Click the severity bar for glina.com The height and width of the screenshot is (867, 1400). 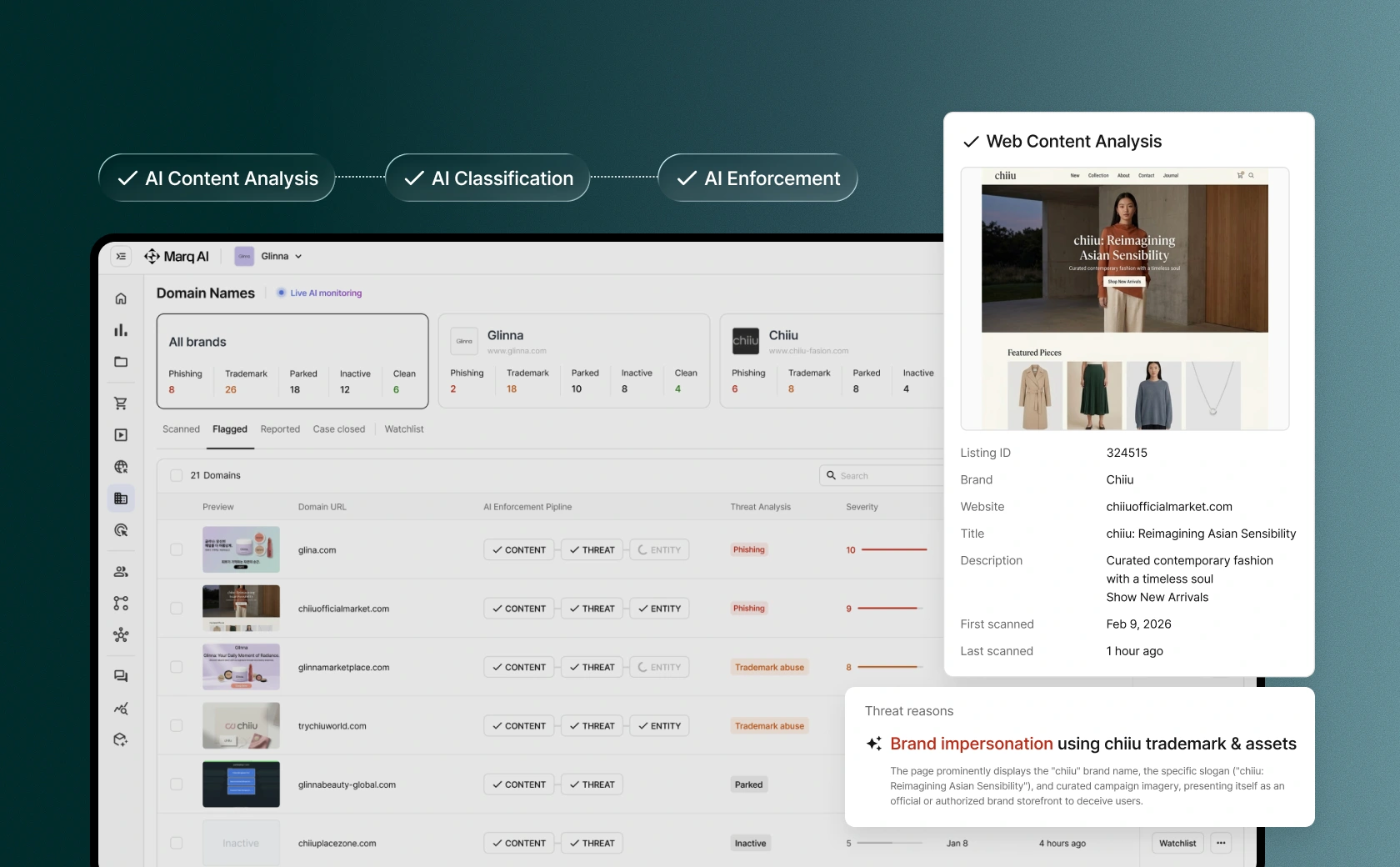pyautogui.click(x=894, y=549)
